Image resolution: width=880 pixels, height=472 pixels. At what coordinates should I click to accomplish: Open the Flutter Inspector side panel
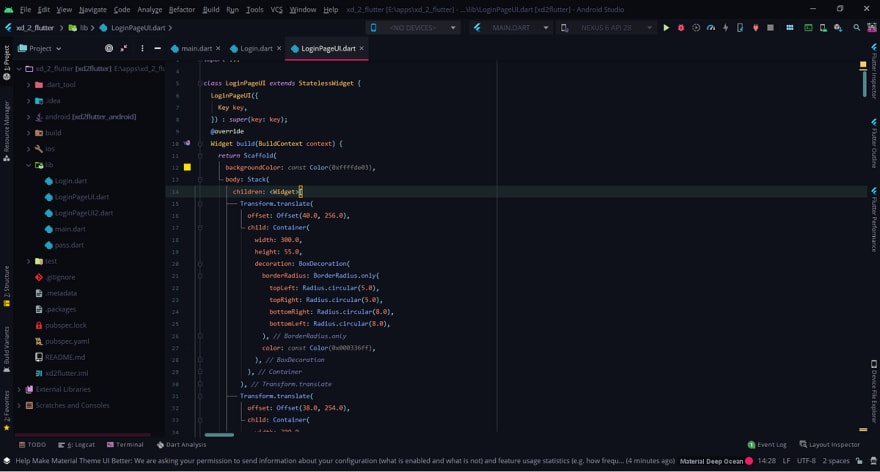pyautogui.click(x=874, y=72)
